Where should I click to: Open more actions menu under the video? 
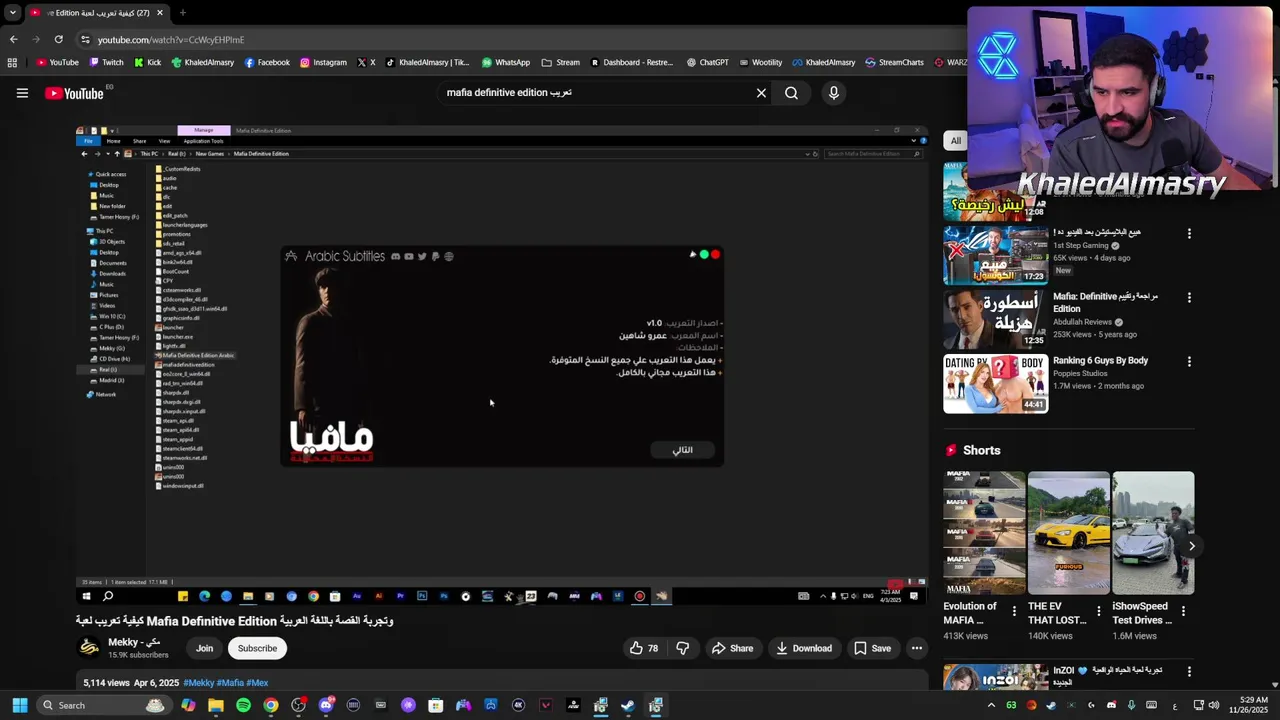pyautogui.click(x=916, y=648)
